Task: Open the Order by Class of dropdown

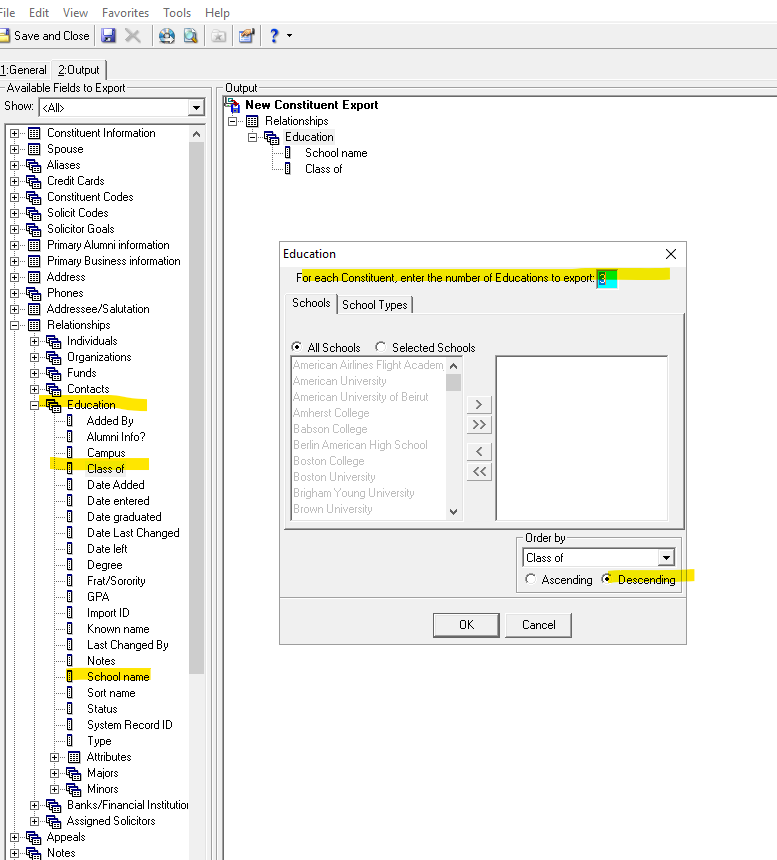Action: [666, 558]
